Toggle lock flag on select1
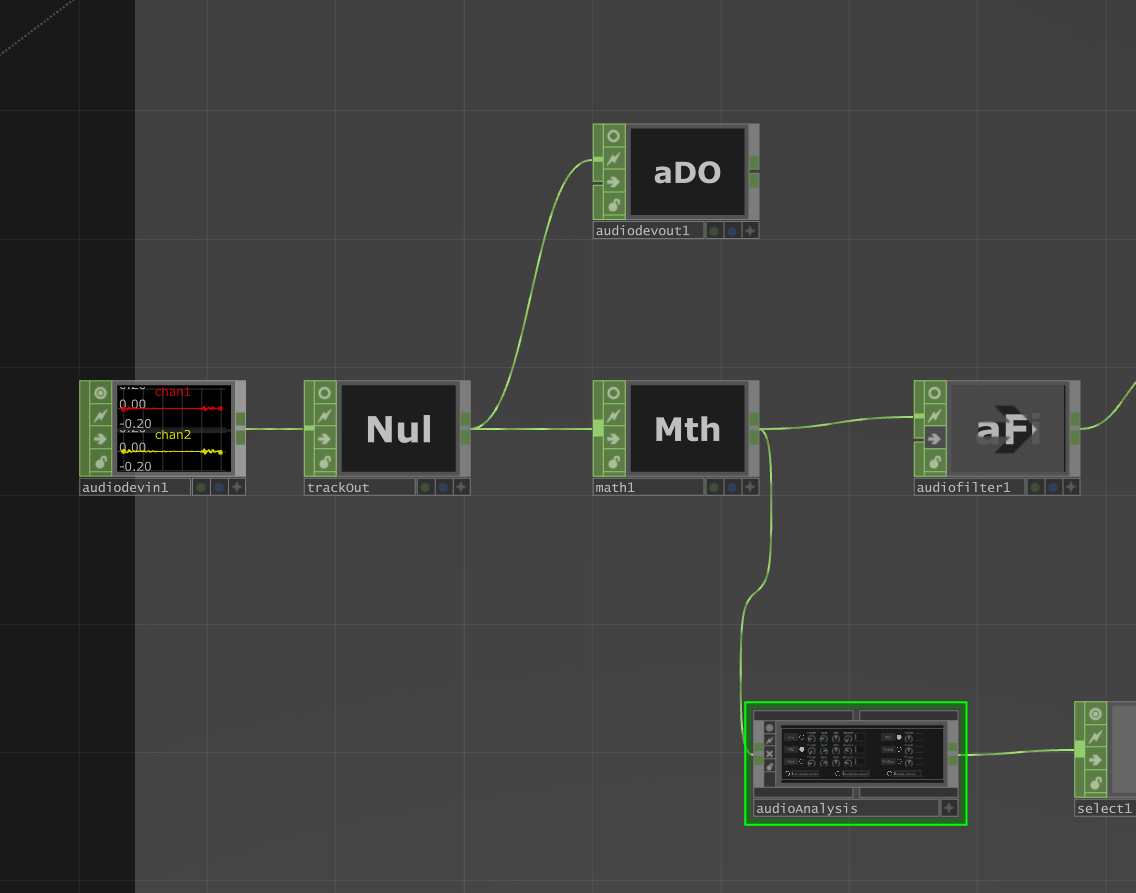Screen dimensions: 1136x893 (x=1095, y=782)
